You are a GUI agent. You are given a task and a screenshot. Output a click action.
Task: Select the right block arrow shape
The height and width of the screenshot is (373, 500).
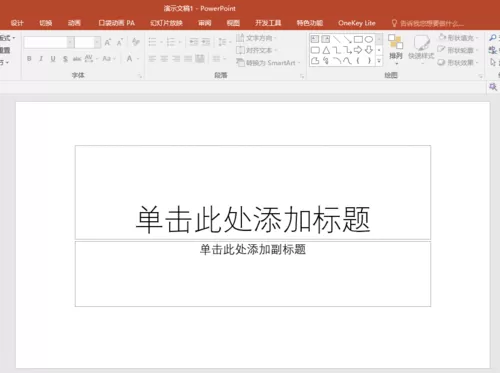point(358,50)
